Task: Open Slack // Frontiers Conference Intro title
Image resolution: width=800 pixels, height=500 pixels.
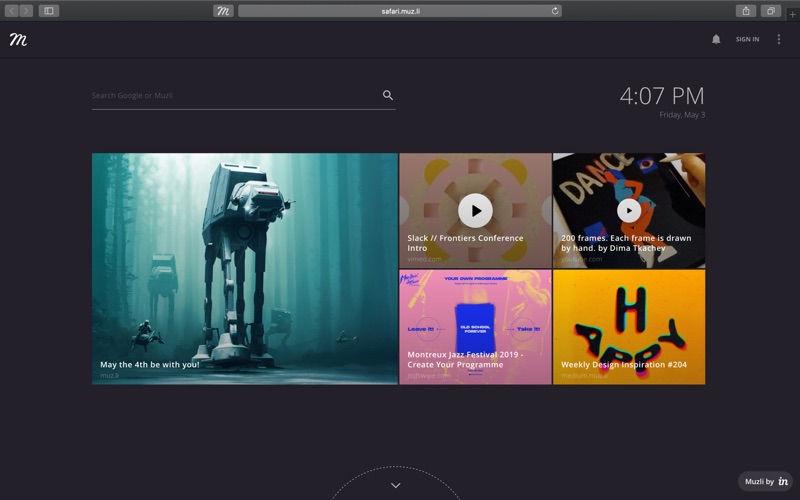Action: click(x=465, y=243)
